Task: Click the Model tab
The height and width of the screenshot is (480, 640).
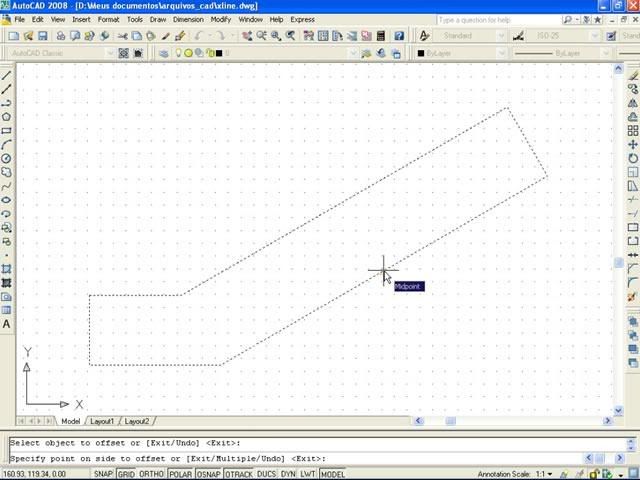Action: 71,421
